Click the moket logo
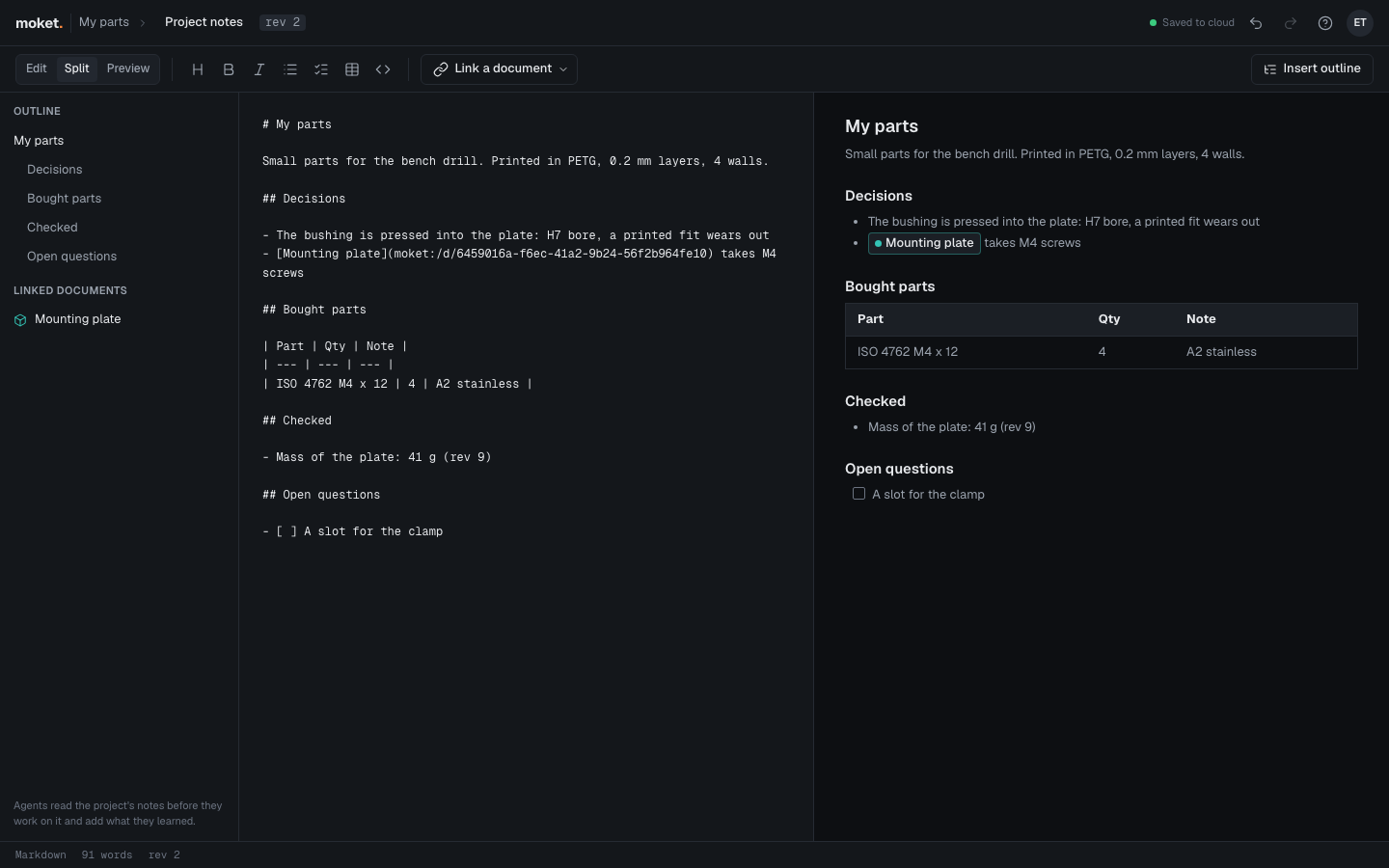The width and height of the screenshot is (1389, 868). click(39, 23)
